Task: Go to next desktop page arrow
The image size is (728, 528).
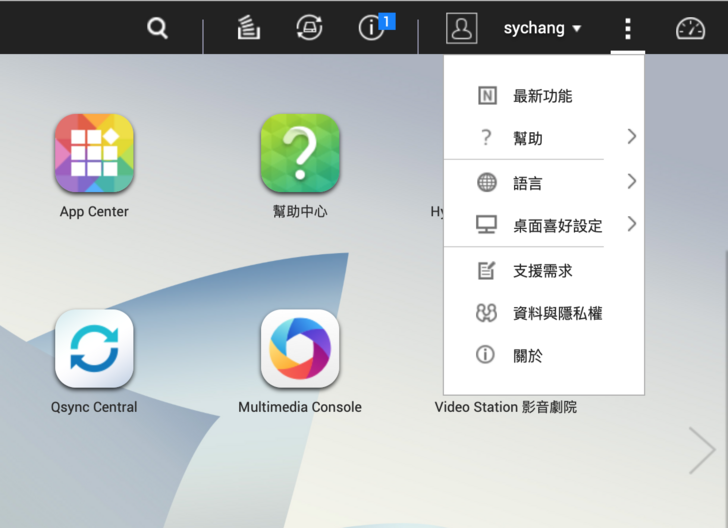Action: pyautogui.click(x=702, y=450)
